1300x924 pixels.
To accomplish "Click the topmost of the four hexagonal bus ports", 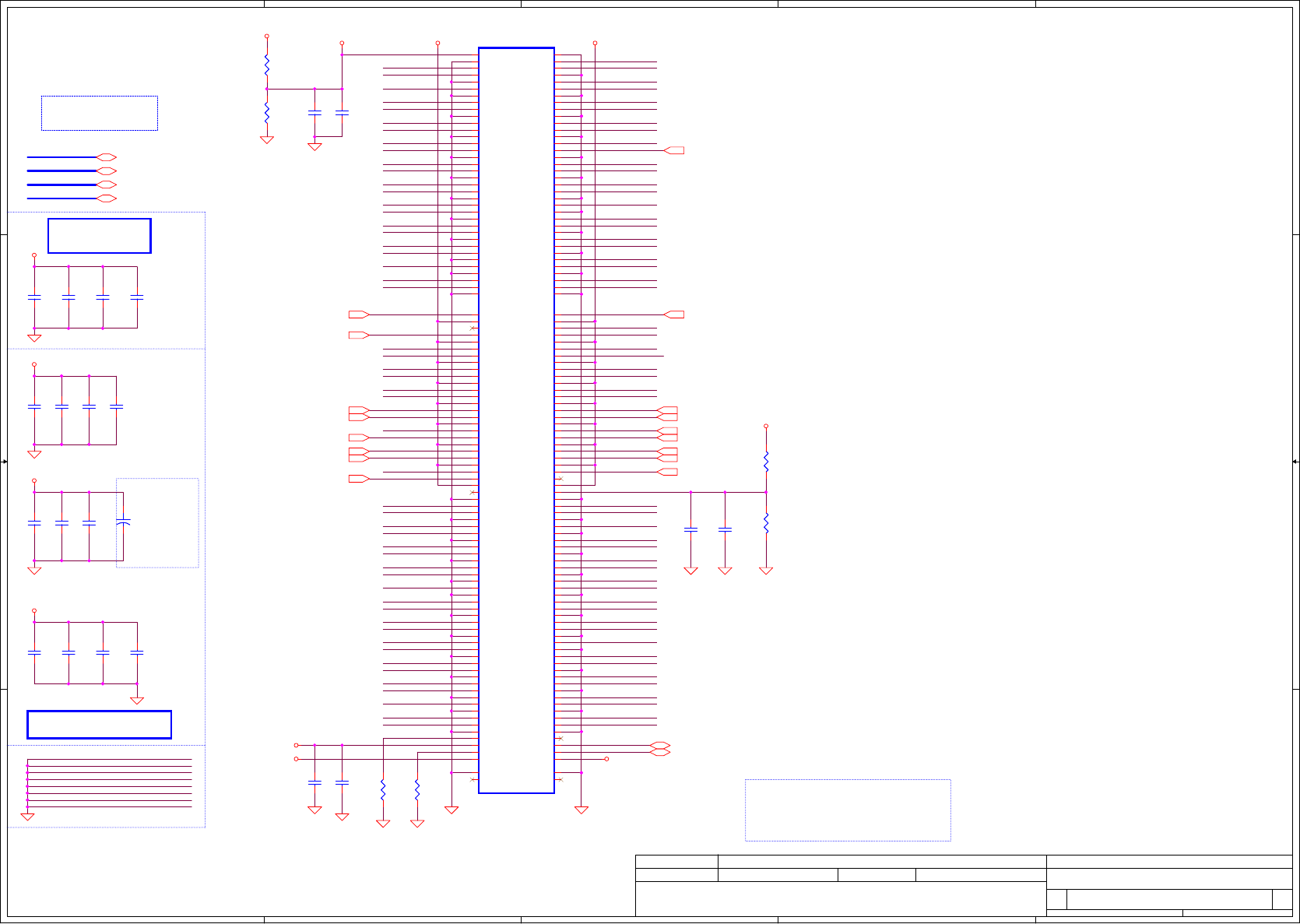I will [x=107, y=157].
